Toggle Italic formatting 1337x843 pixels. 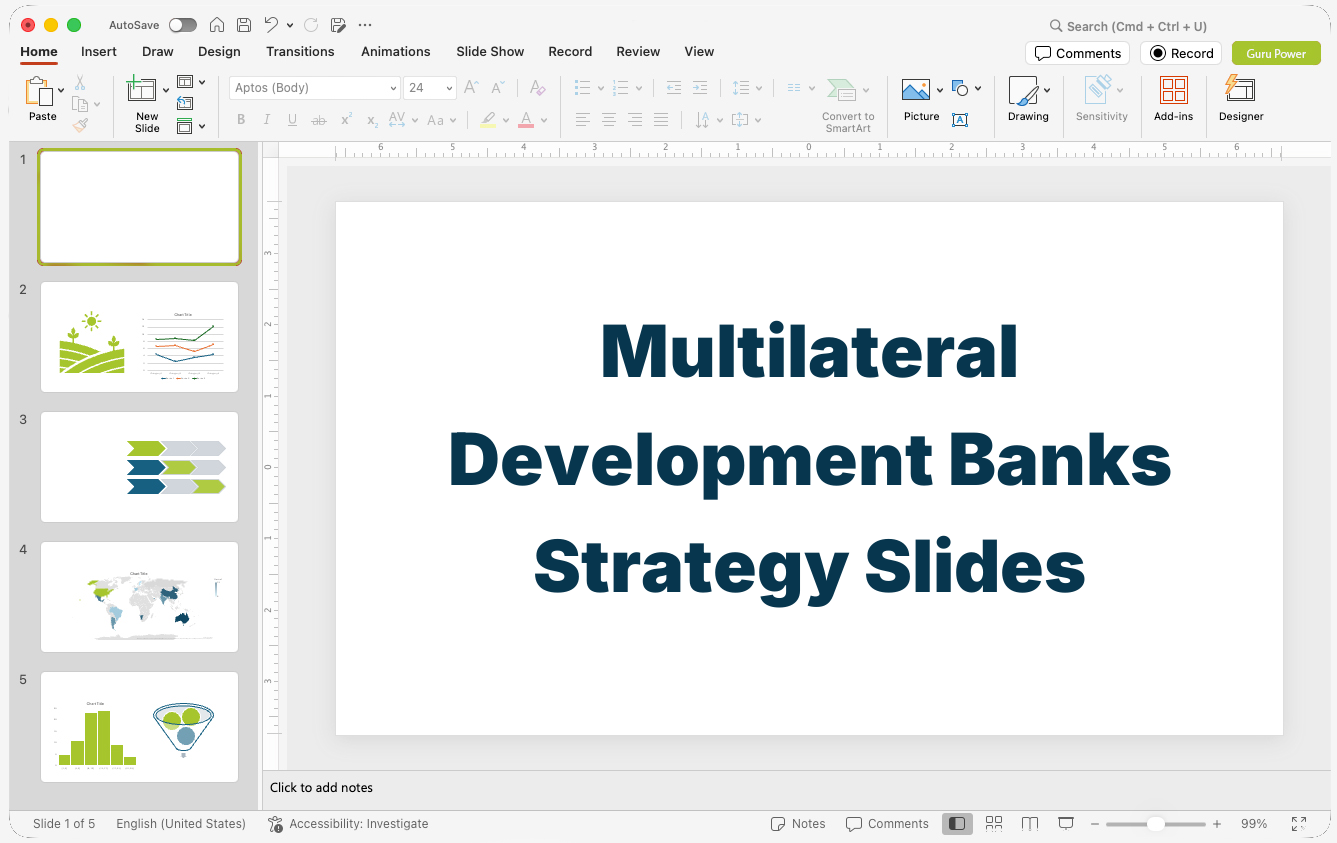click(x=267, y=120)
